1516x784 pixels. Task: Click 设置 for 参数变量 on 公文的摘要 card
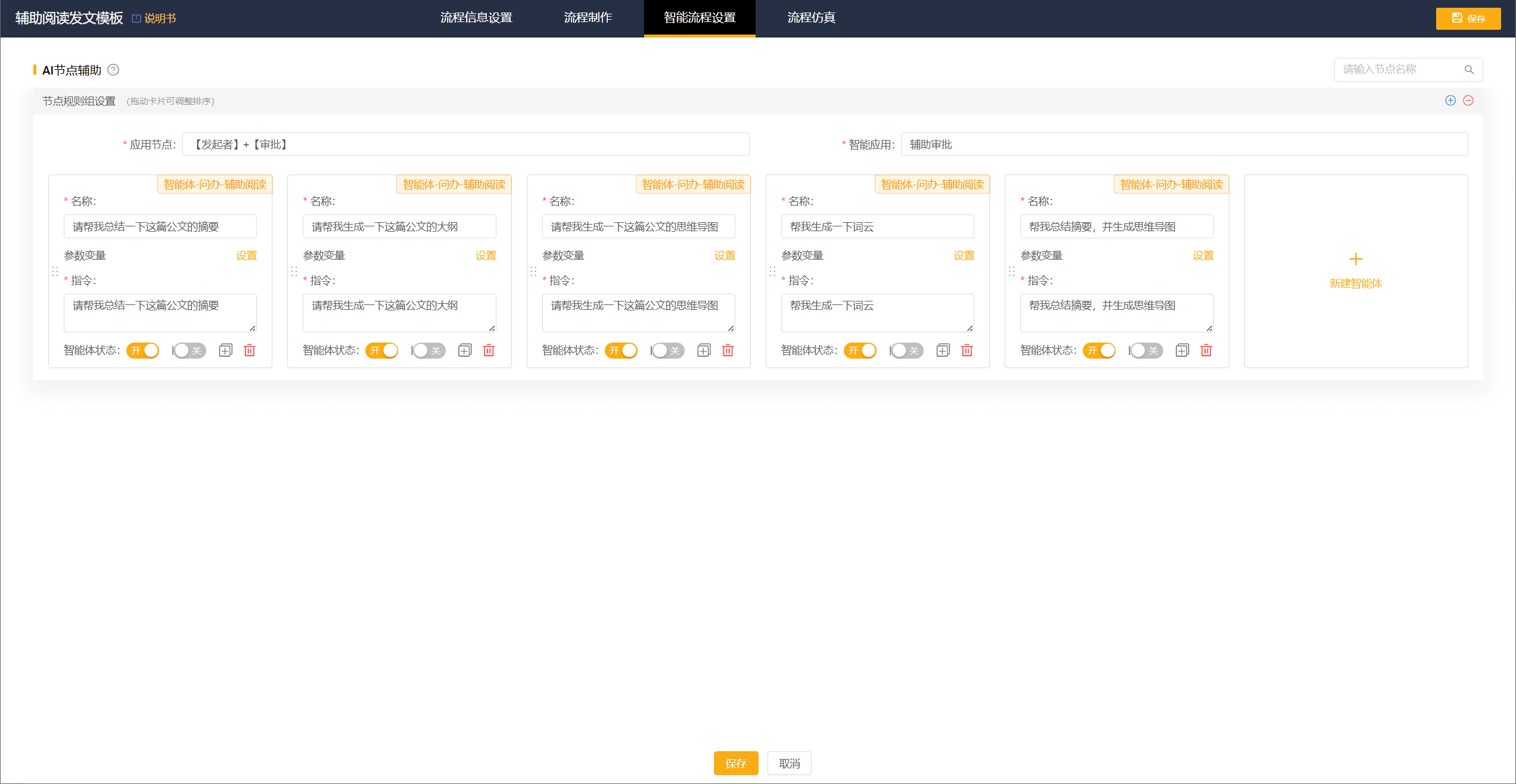pos(246,256)
